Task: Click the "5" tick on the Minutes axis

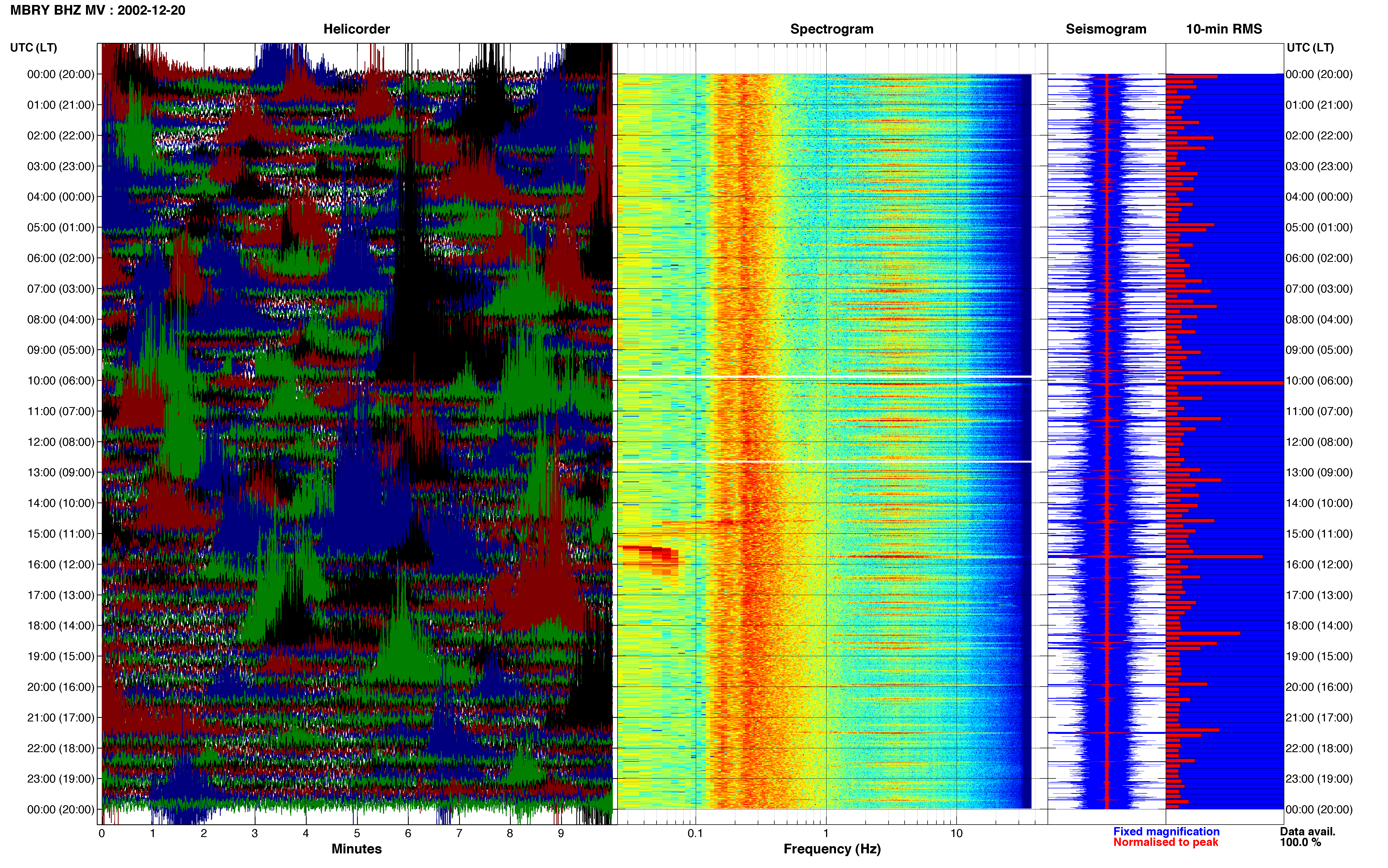Action: 357,833
